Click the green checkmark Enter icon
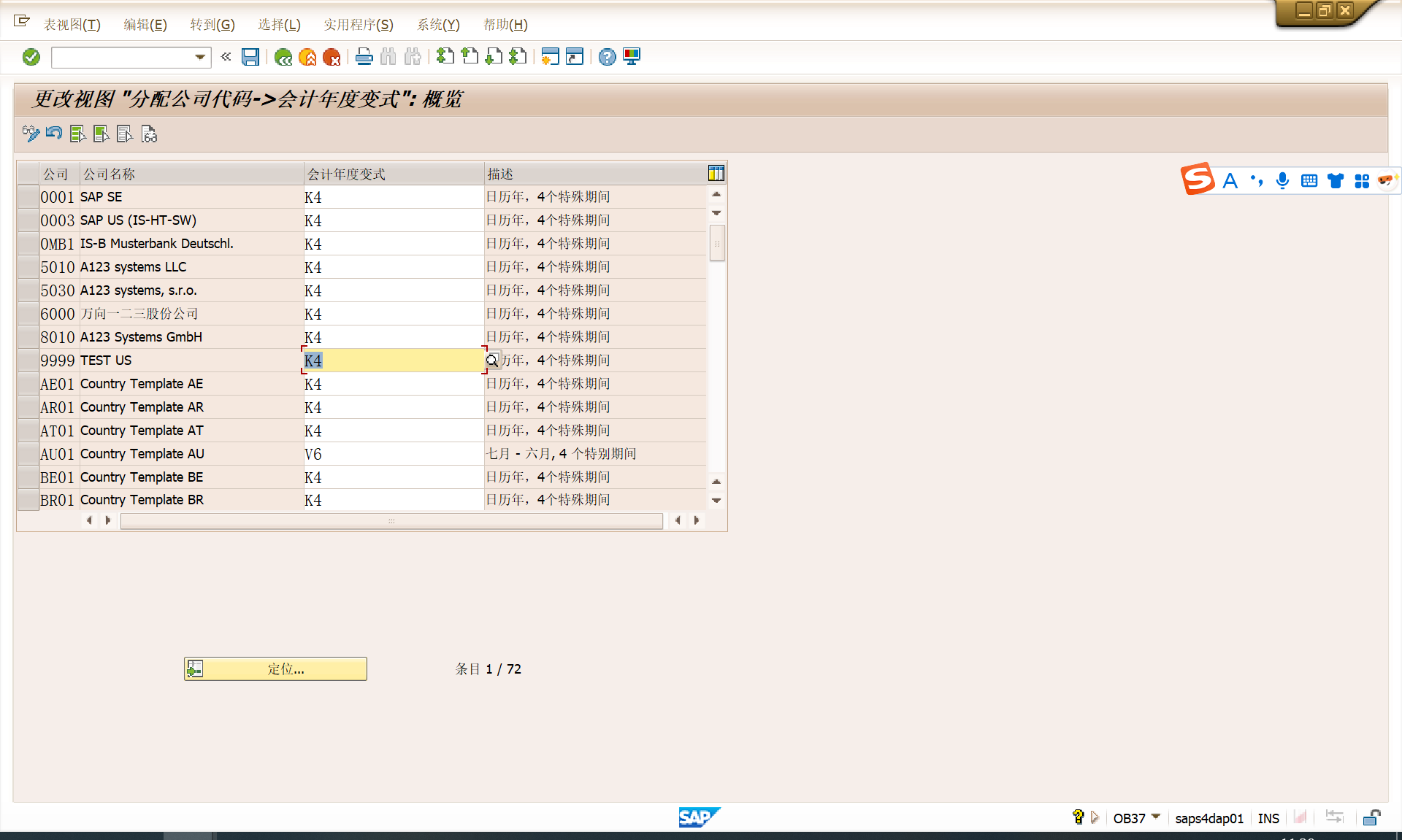Viewport: 1402px width, 840px height. point(31,57)
